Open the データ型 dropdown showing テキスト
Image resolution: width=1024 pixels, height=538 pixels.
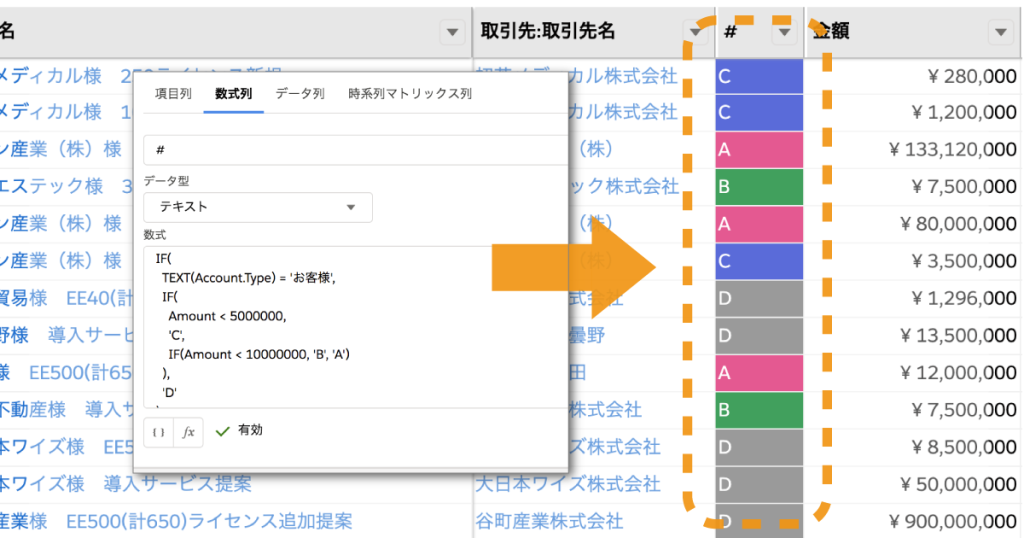click(x=258, y=207)
